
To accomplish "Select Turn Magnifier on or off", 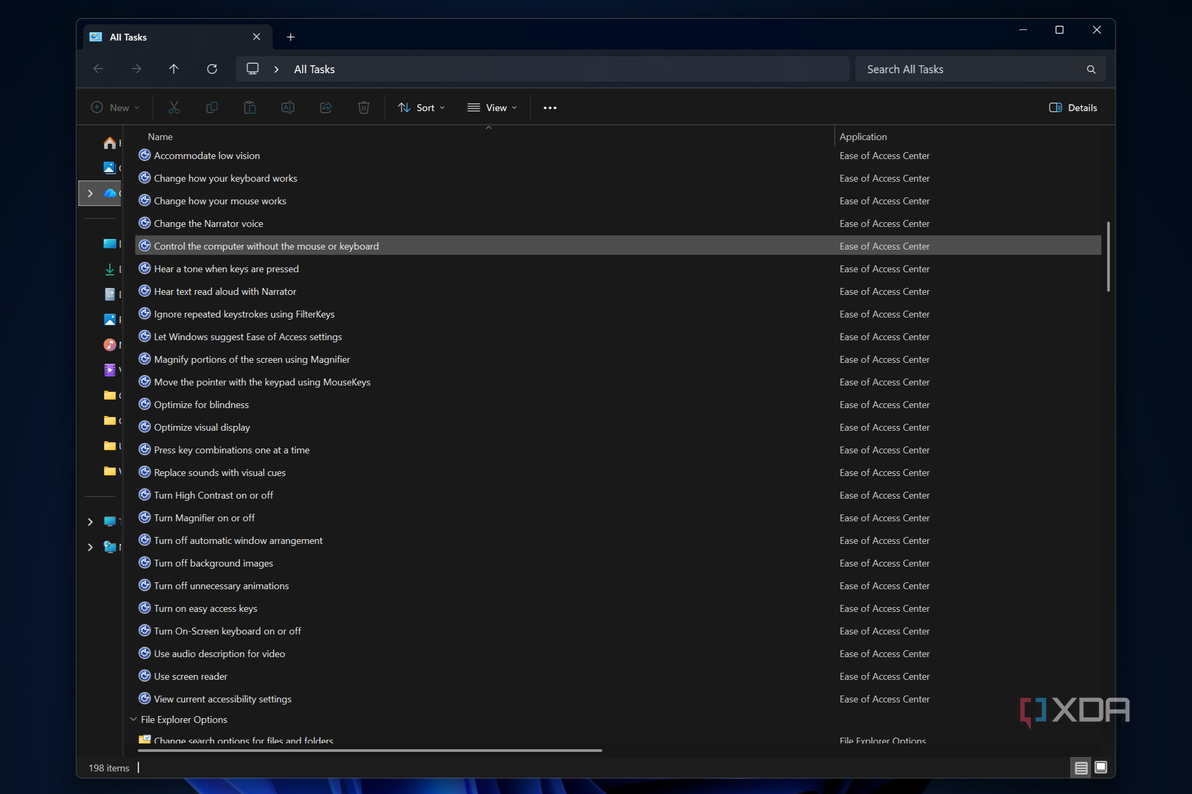I will (x=204, y=518).
